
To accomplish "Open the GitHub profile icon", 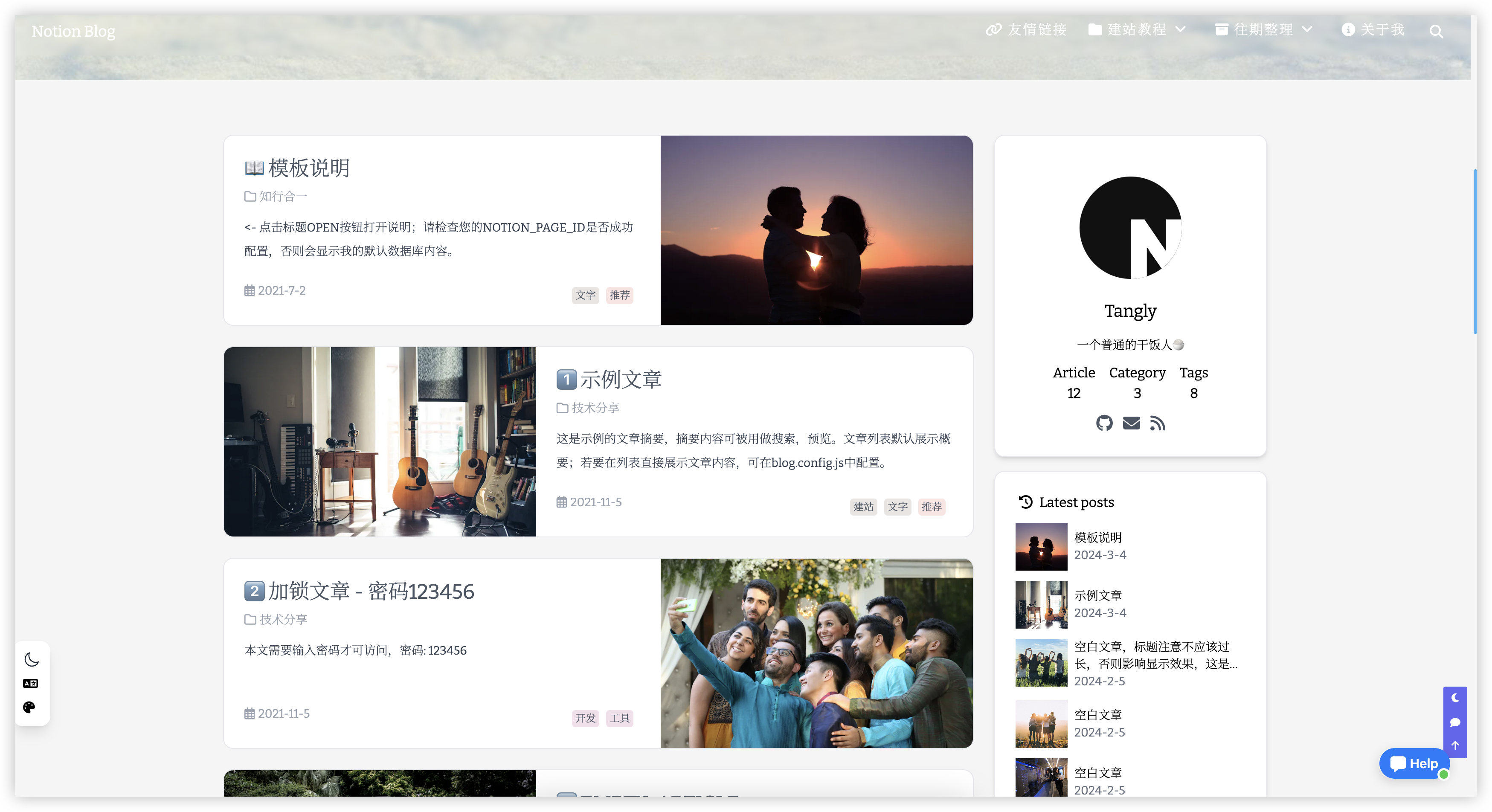I will tap(1104, 423).
